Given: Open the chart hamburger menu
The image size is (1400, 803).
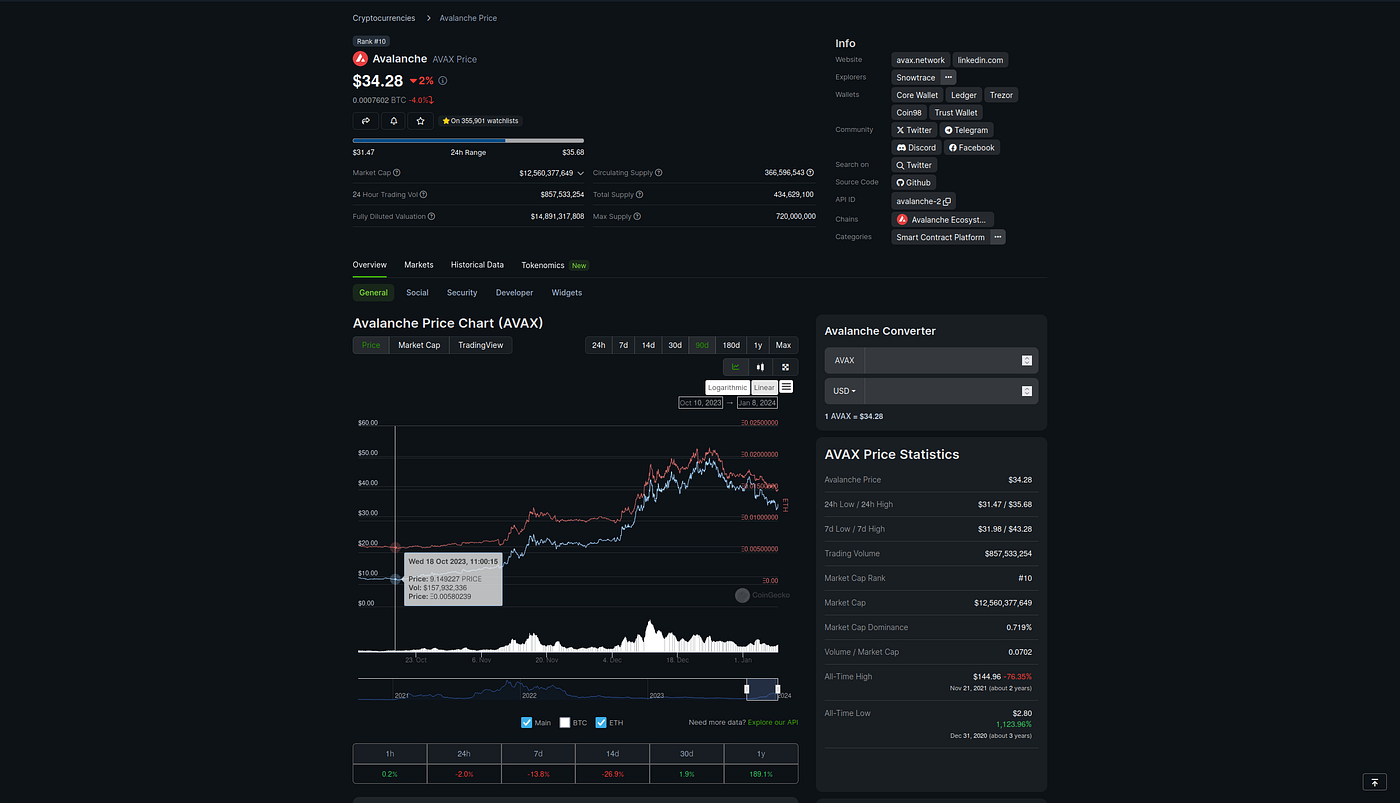Looking at the screenshot, I should tap(787, 387).
